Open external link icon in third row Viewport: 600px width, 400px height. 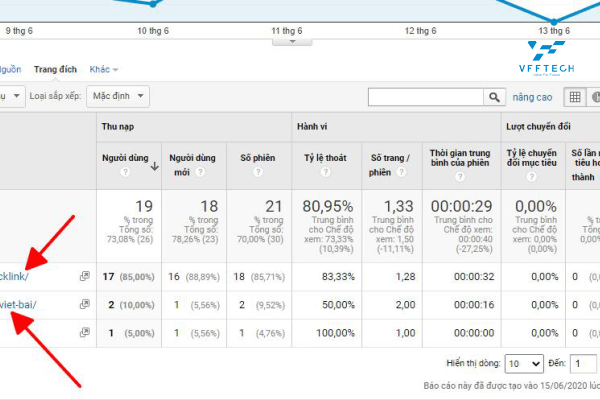click(84, 332)
